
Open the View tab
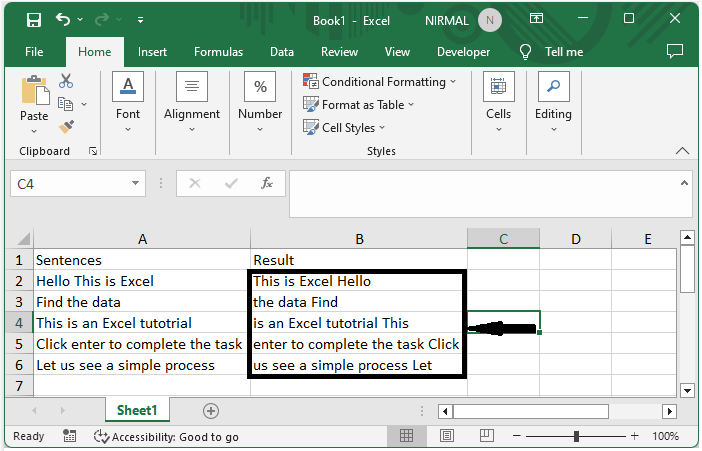pyautogui.click(x=397, y=52)
